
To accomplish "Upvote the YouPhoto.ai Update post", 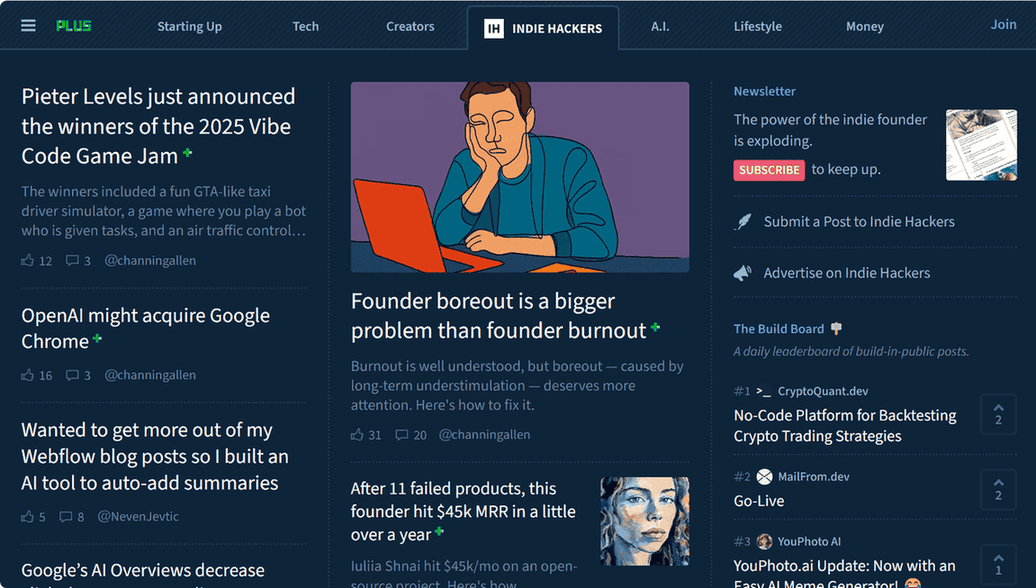I will [998, 565].
